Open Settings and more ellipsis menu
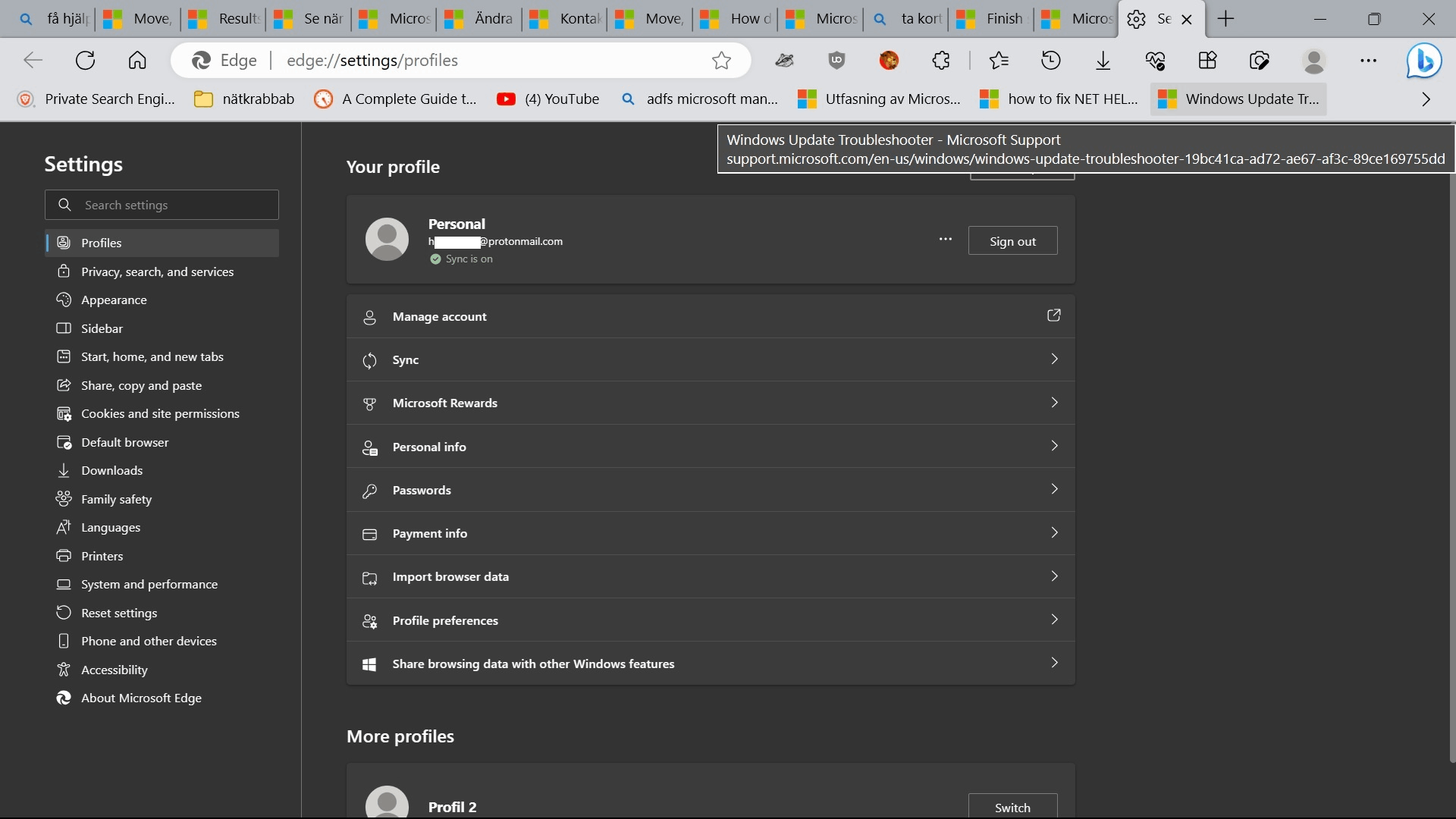 coord(1368,61)
